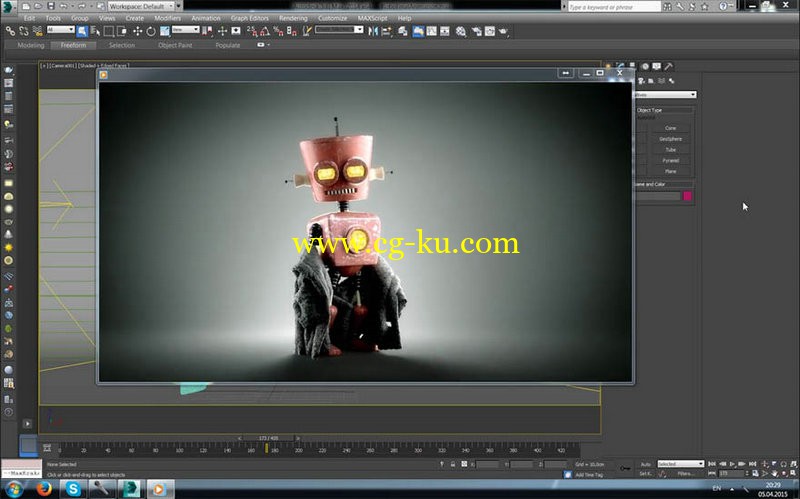Switch to the Freeform ribbon tab

click(73, 45)
